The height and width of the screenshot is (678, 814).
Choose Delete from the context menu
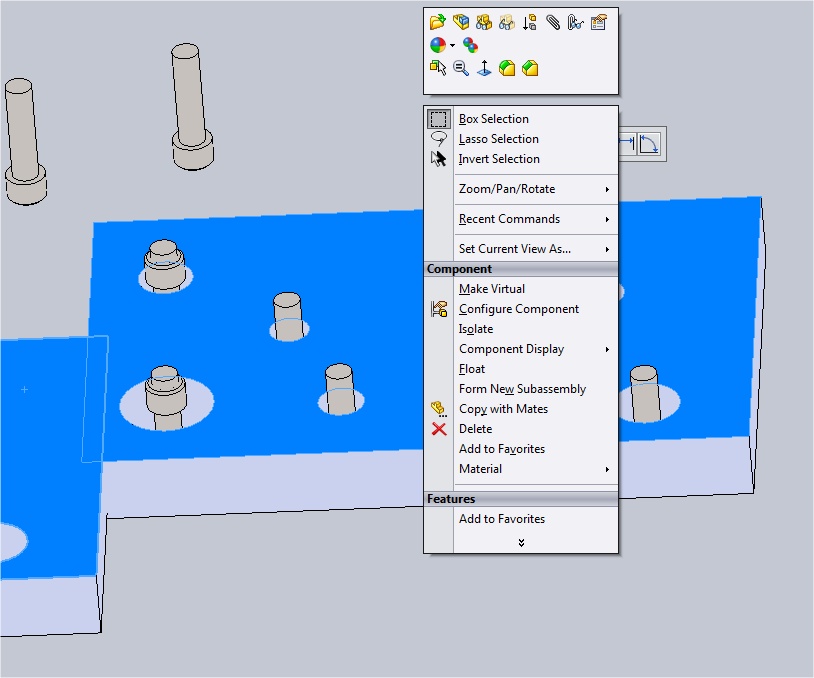click(521, 429)
